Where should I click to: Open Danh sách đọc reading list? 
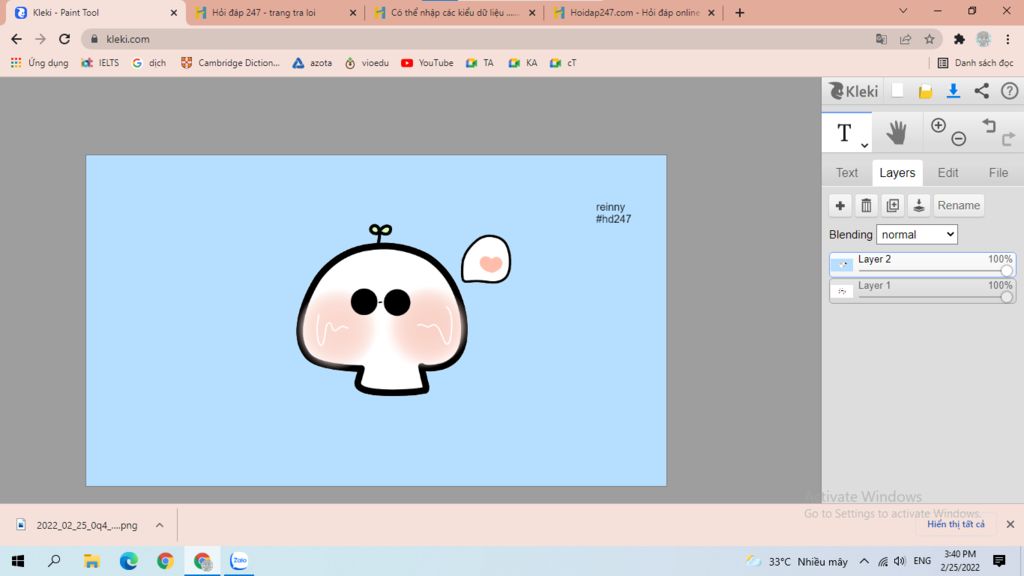(x=976, y=63)
